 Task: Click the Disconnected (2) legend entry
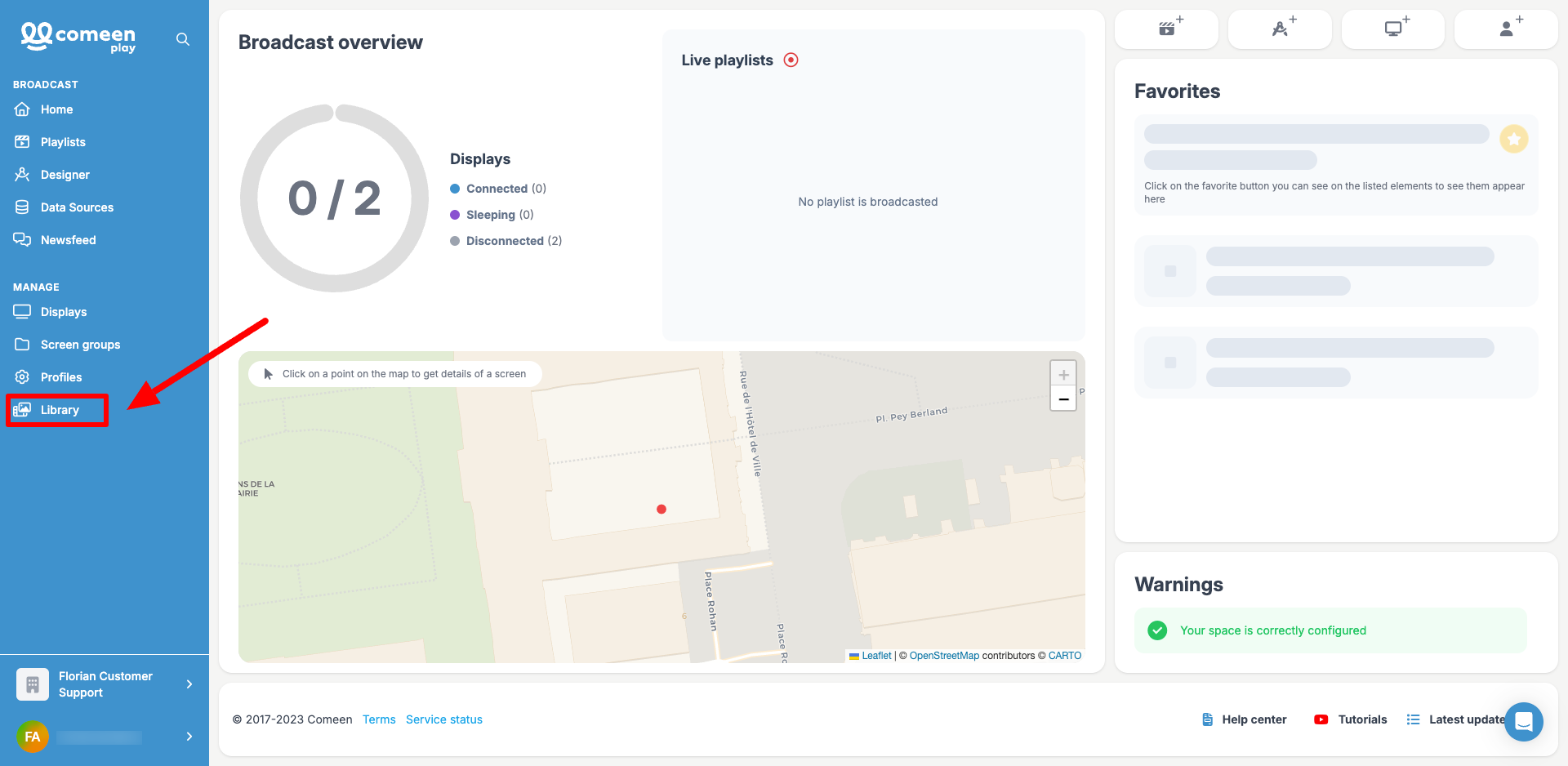(x=506, y=241)
